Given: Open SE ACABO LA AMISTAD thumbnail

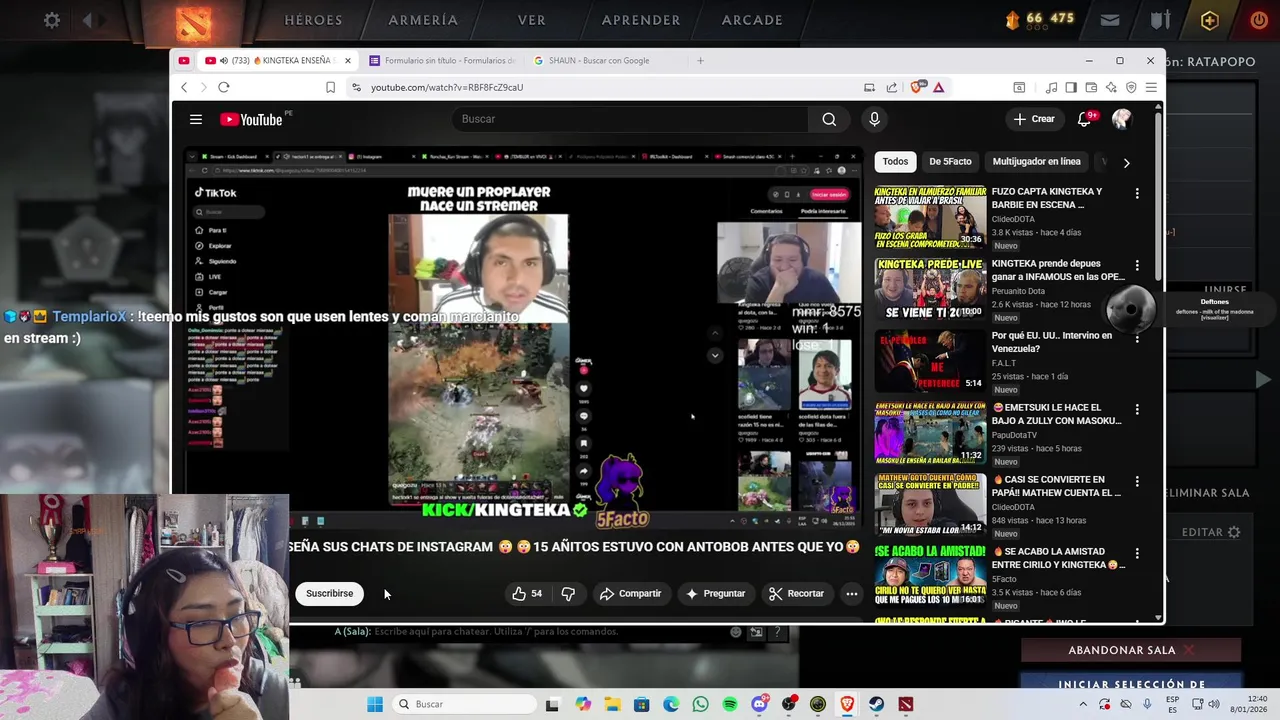Looking at the screenshot, I should [930, 577].
